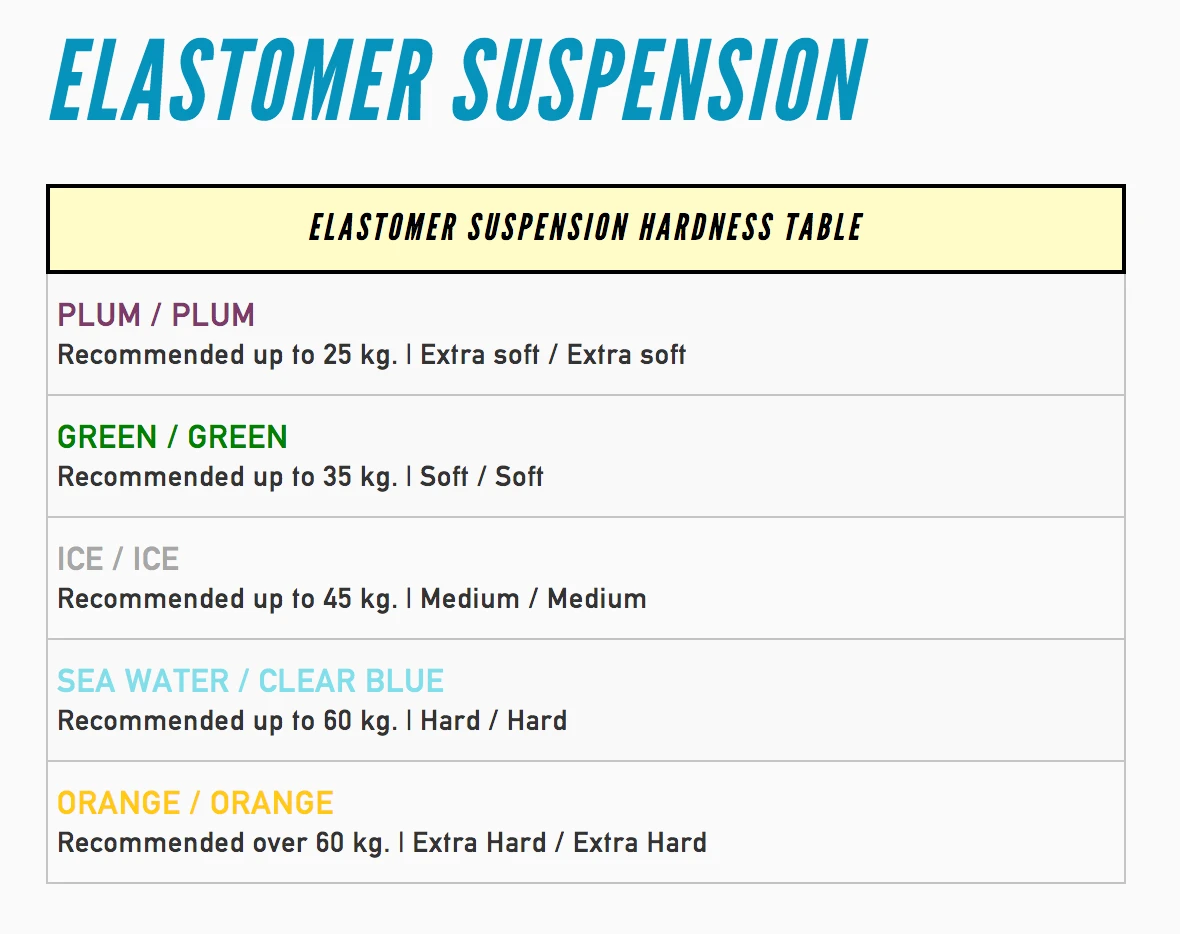Click the 'Recommended up to 25 kg.' text
1180x934 pixels.
(227, 355)
